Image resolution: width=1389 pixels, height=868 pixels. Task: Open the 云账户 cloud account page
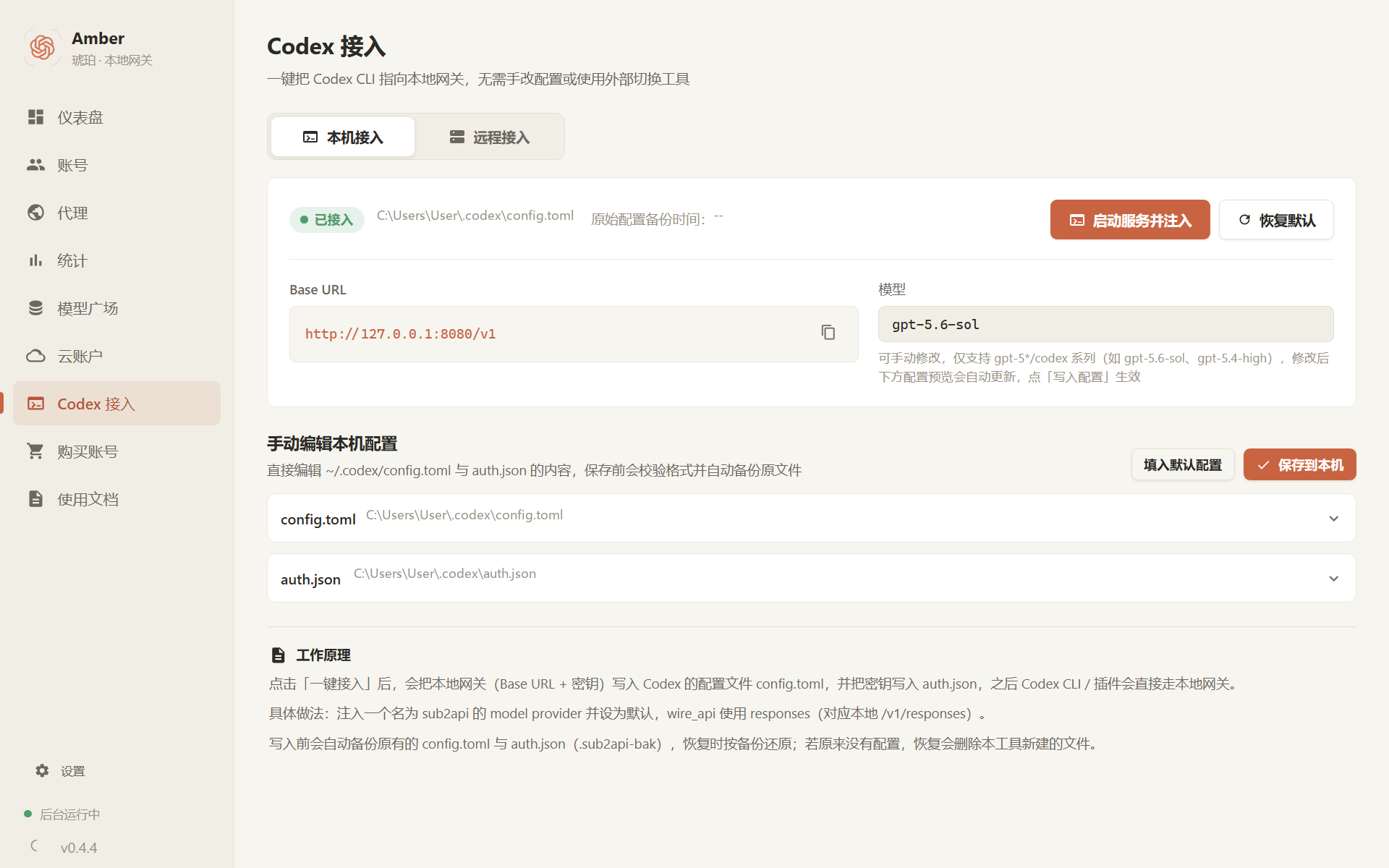pyautogui.click(x=116, y=356)
